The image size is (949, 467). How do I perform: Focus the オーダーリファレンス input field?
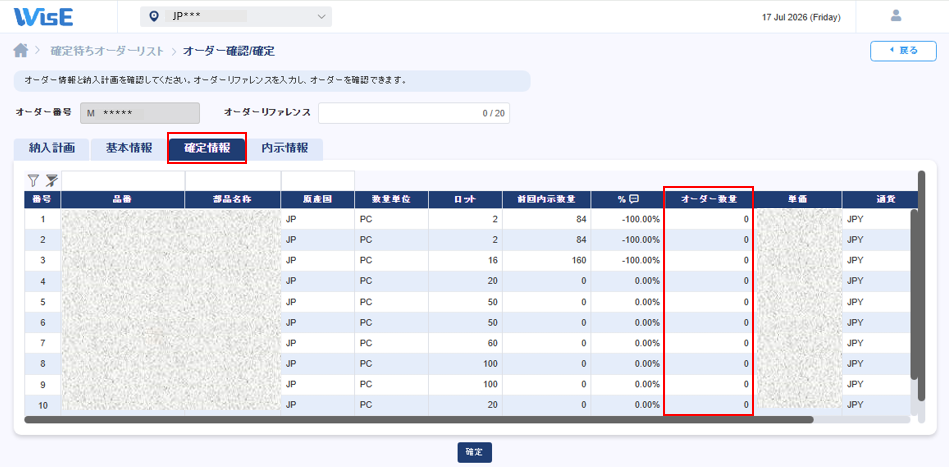pos(414,113)
